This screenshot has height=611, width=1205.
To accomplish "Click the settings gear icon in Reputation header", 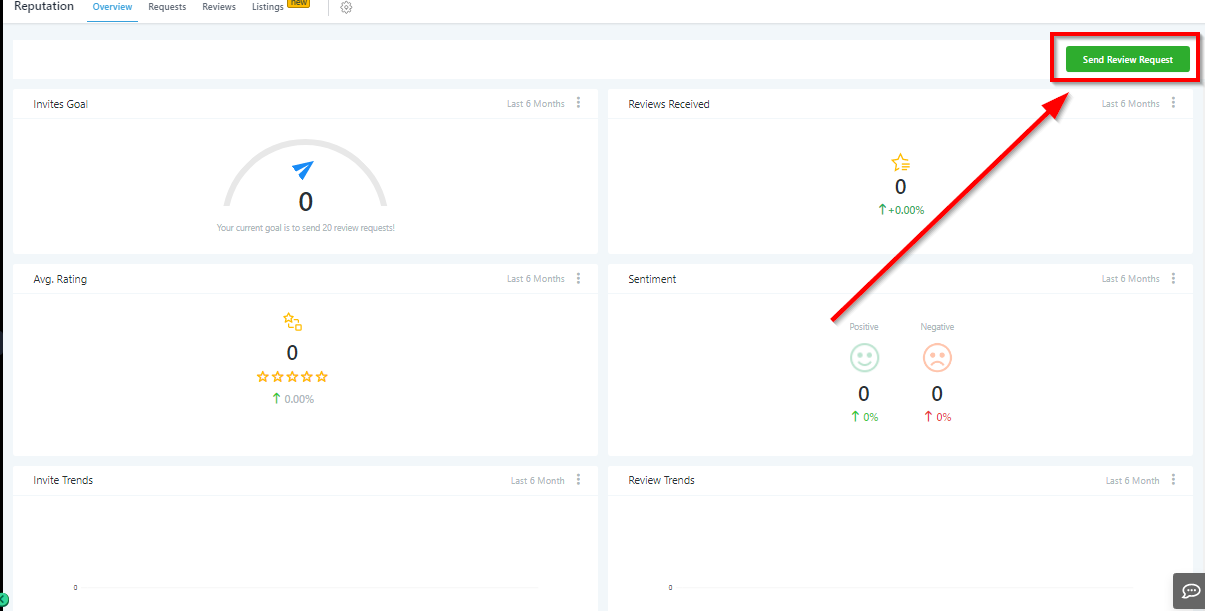I will (346, 8).
